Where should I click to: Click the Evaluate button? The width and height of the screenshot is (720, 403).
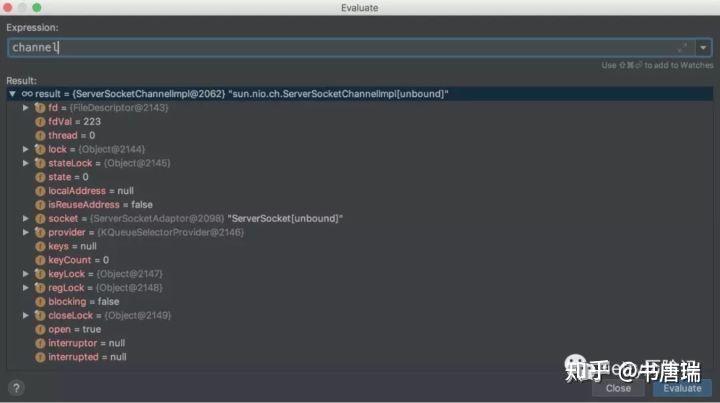coord(682,388)
